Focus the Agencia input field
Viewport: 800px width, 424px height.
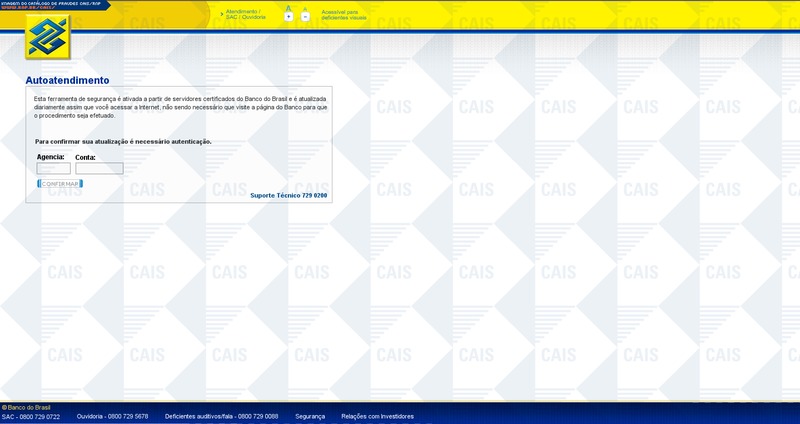[x=53, y=168]
